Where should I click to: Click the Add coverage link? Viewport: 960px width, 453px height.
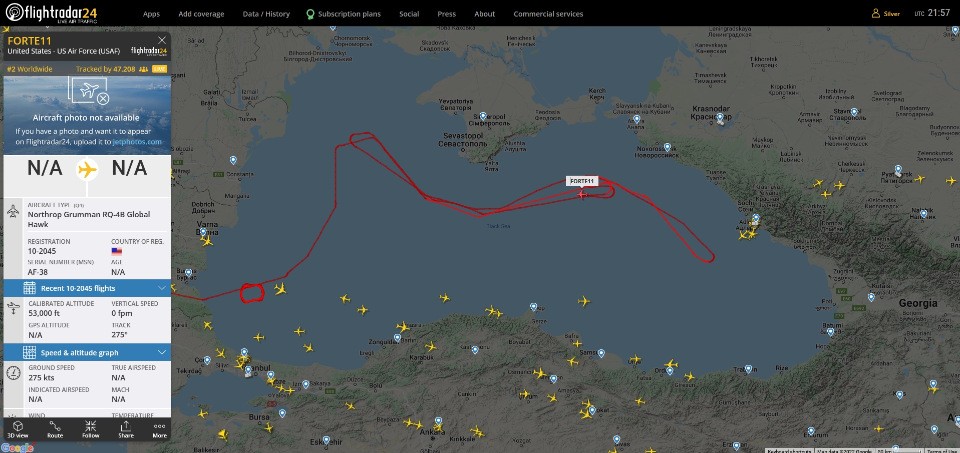coord(201,13)
